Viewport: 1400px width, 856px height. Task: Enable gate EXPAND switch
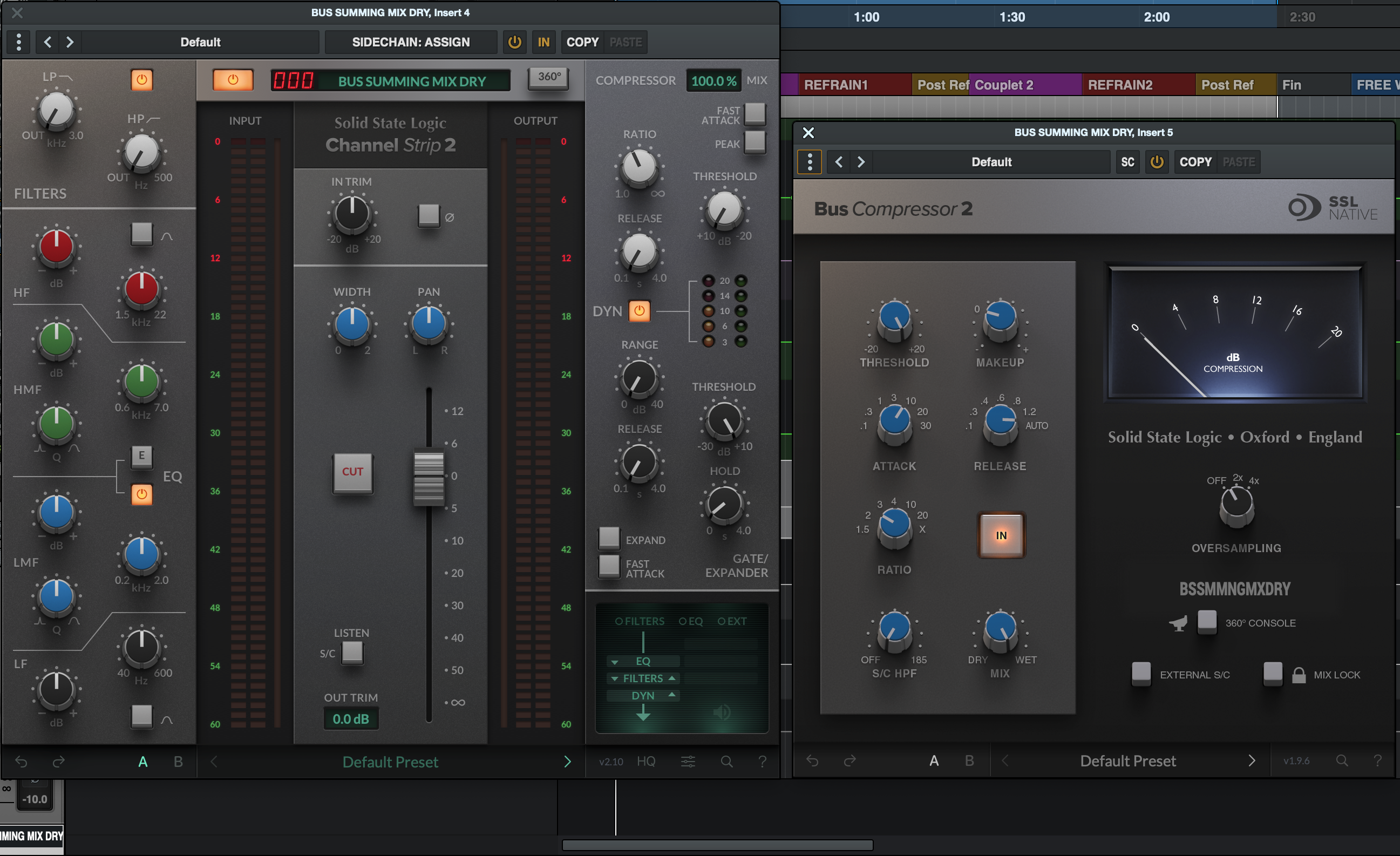tap(609, 538)
